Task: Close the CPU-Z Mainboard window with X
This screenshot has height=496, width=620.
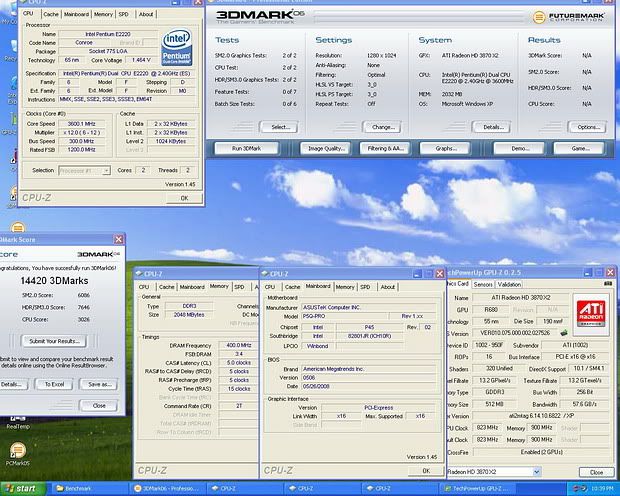Action: coord(440,274)
